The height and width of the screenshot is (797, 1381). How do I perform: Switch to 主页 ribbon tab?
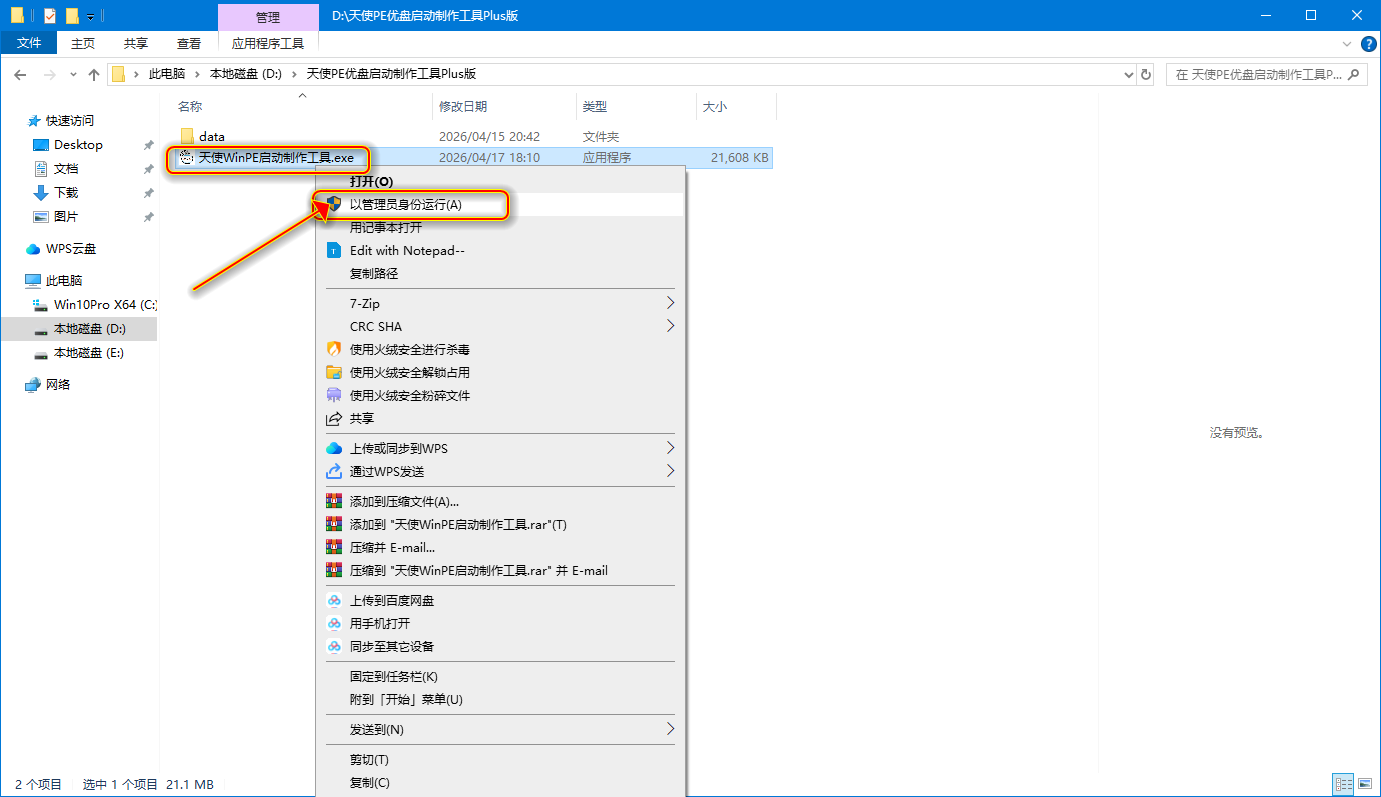(83, 43)
